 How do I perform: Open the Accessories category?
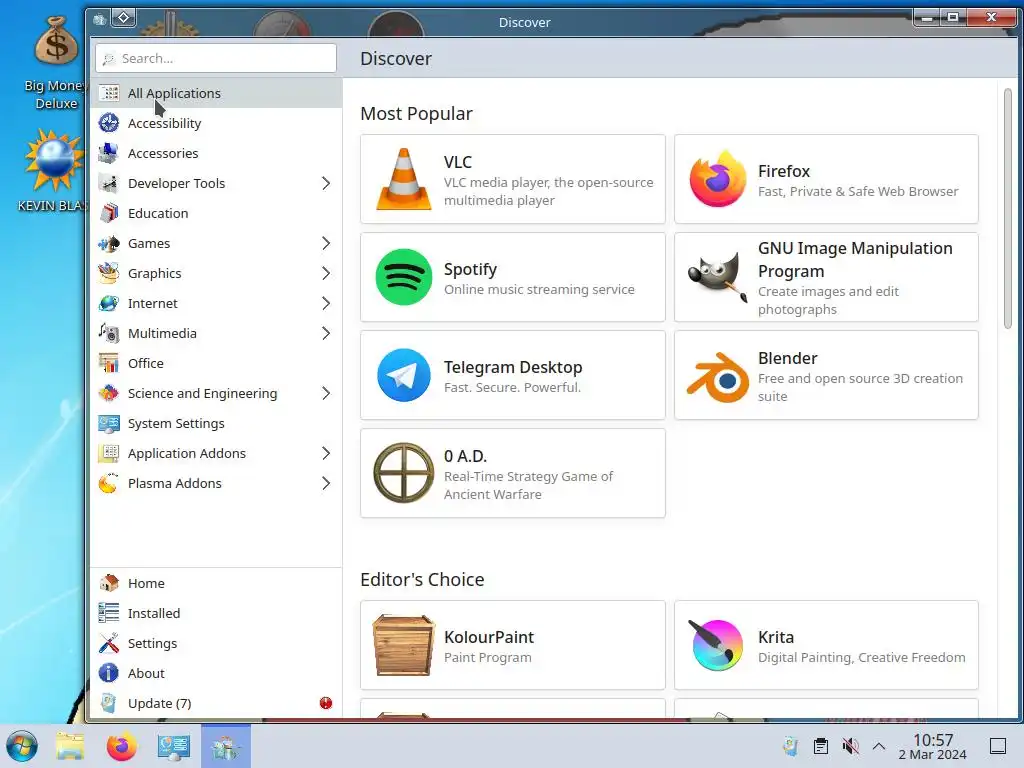tap(216, 153)
